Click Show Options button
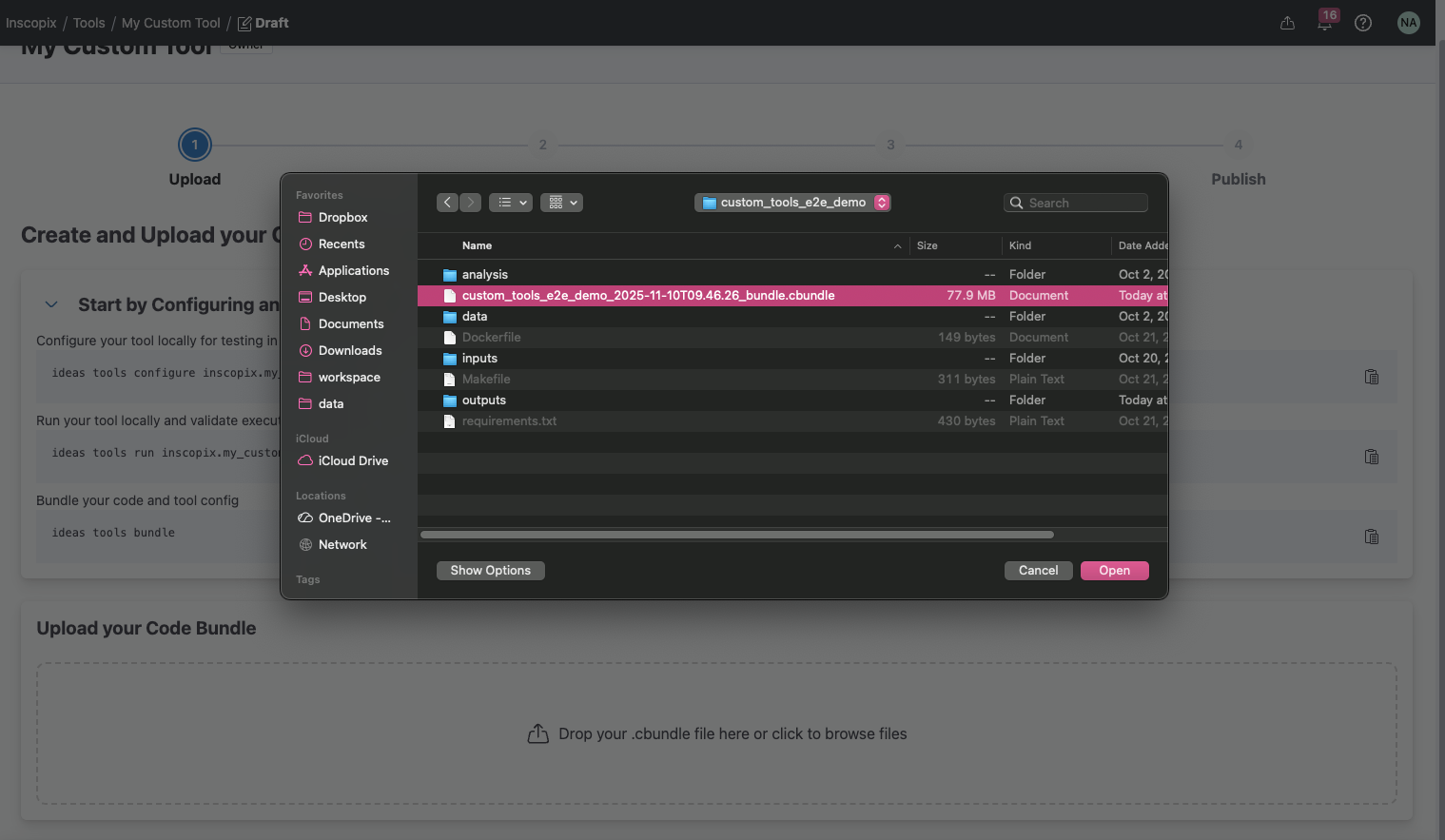Image resolution: width=1445 pixels, height=840 pixels. click(x=490, y=571)
